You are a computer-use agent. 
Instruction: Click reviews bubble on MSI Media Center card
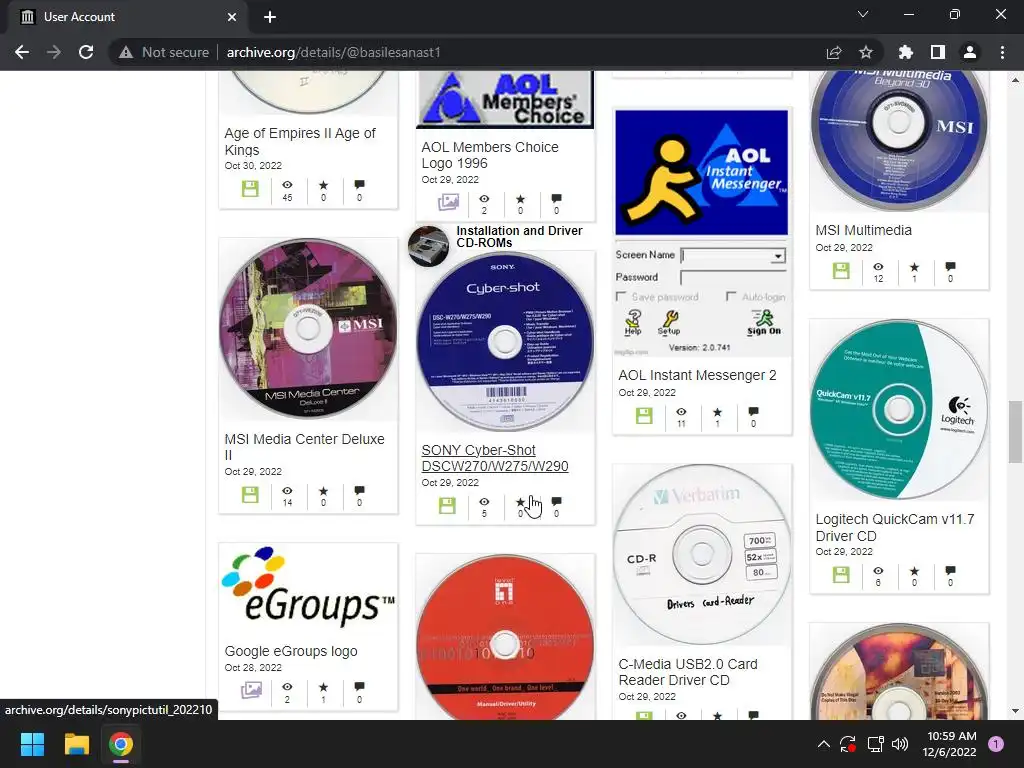(359, 490)
